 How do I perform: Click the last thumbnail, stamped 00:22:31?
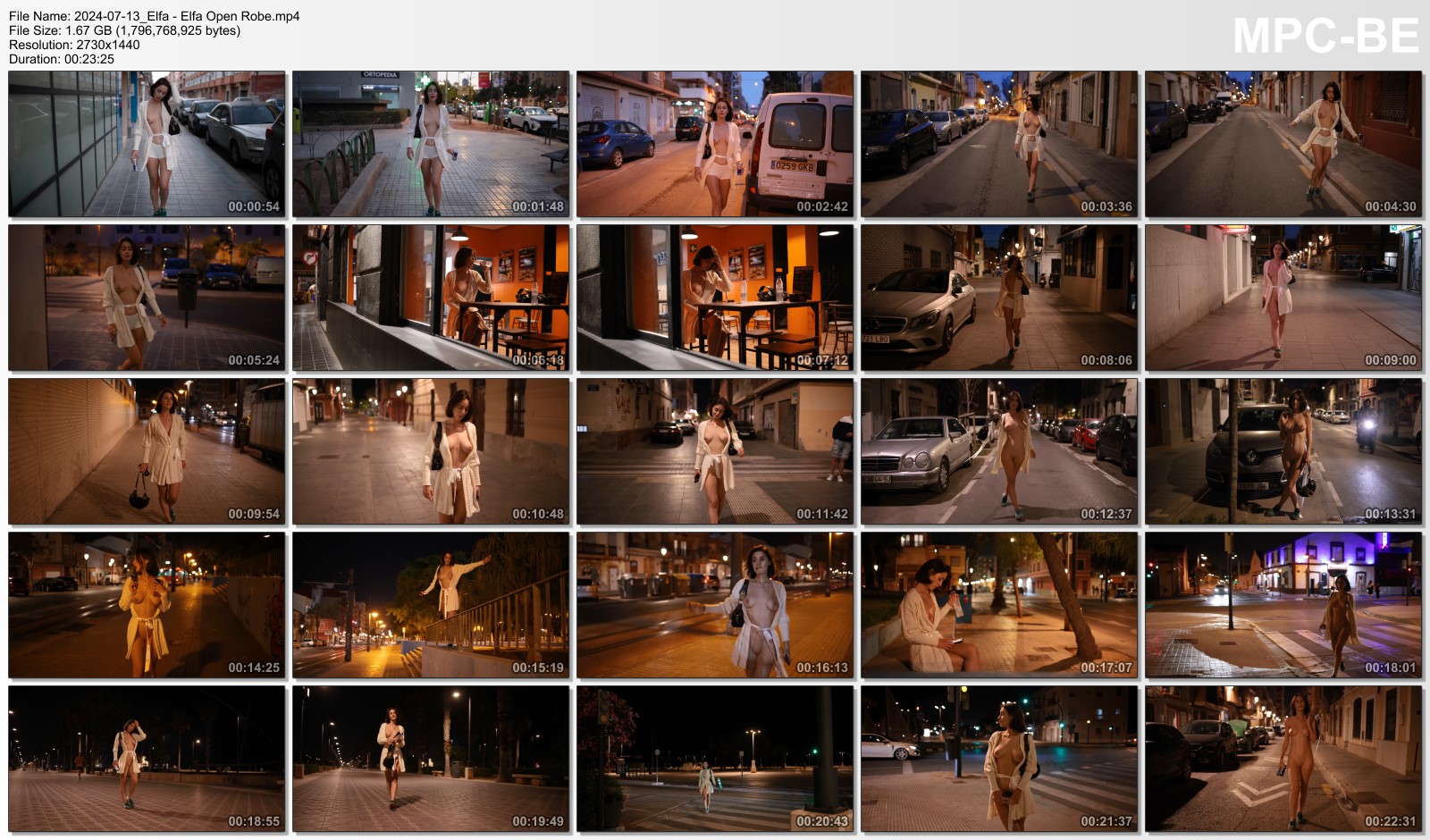coord(1283,759)
